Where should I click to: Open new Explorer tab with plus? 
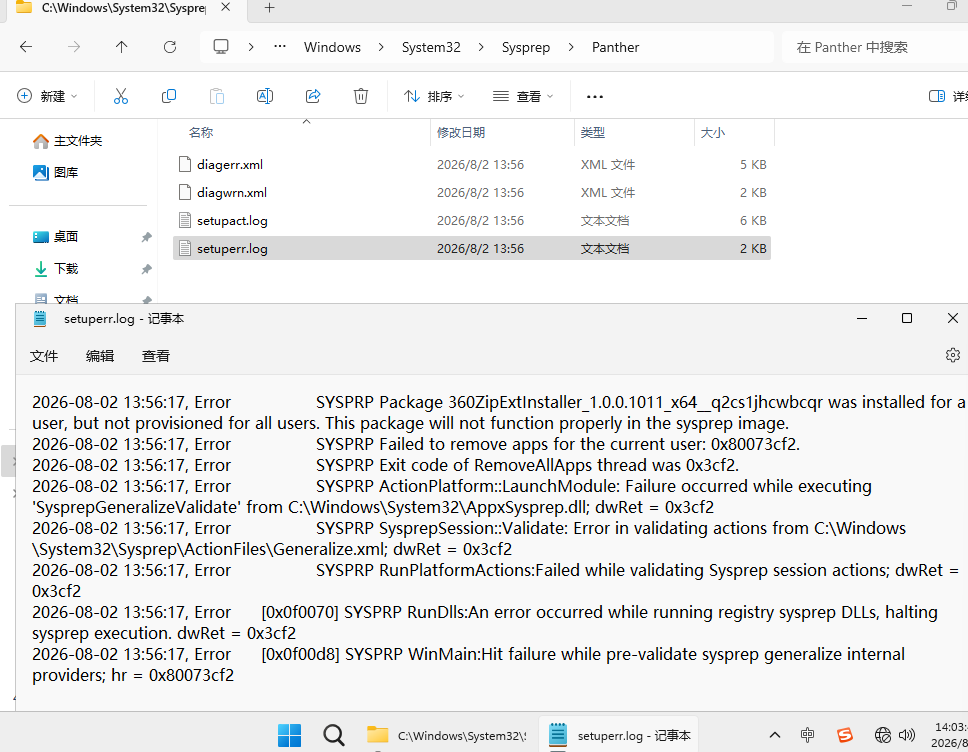(269, 8)
